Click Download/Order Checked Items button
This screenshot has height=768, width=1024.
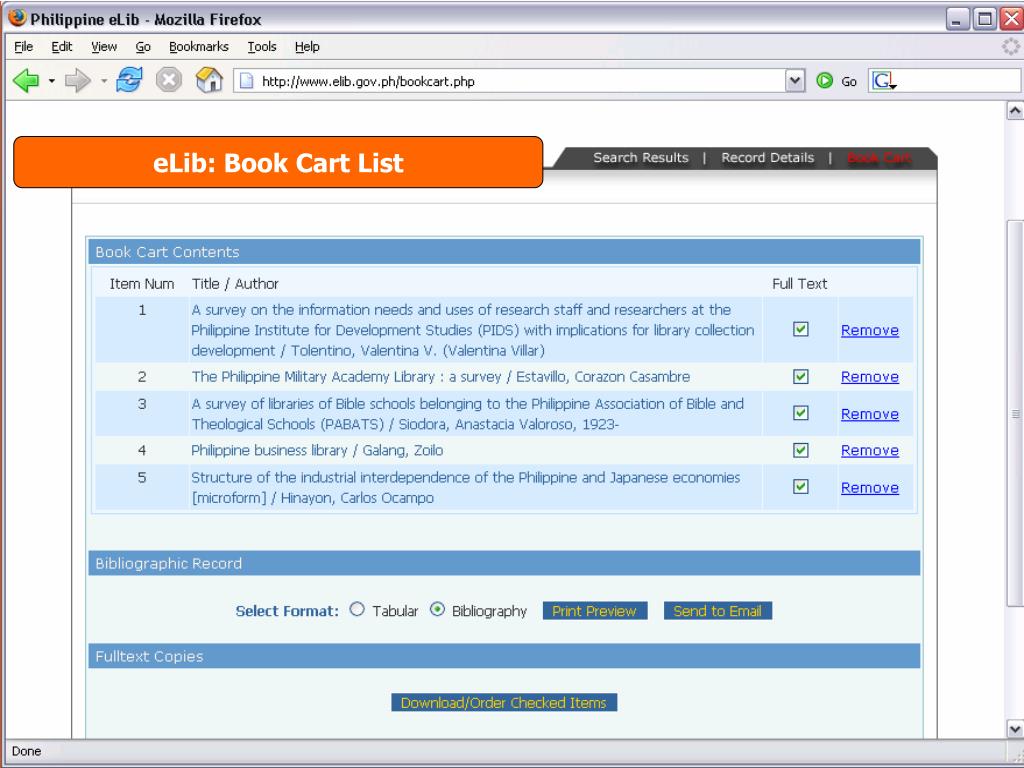click(x=504, y=703)
